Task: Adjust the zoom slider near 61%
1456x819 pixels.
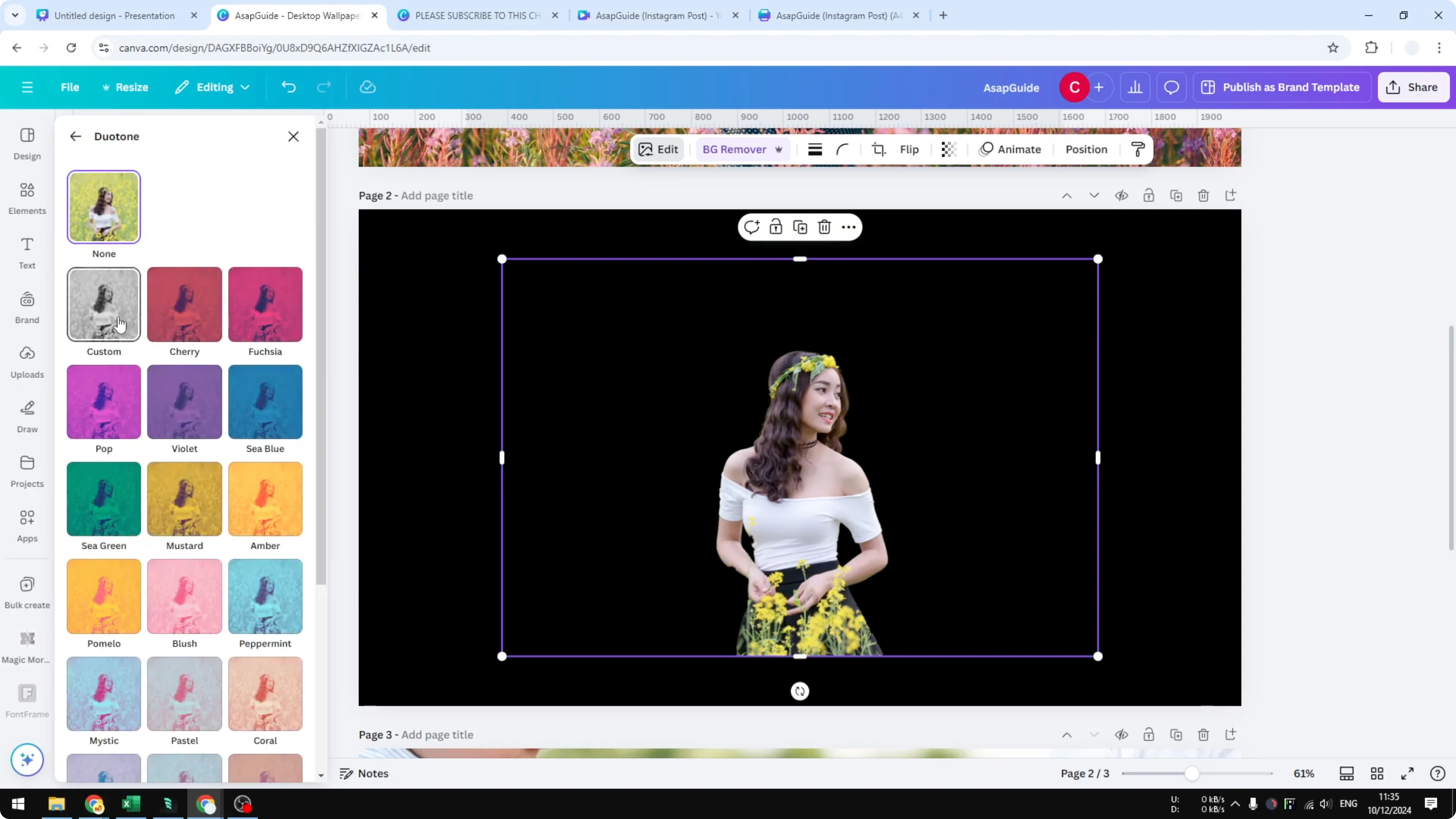Action: point(1192,773)
